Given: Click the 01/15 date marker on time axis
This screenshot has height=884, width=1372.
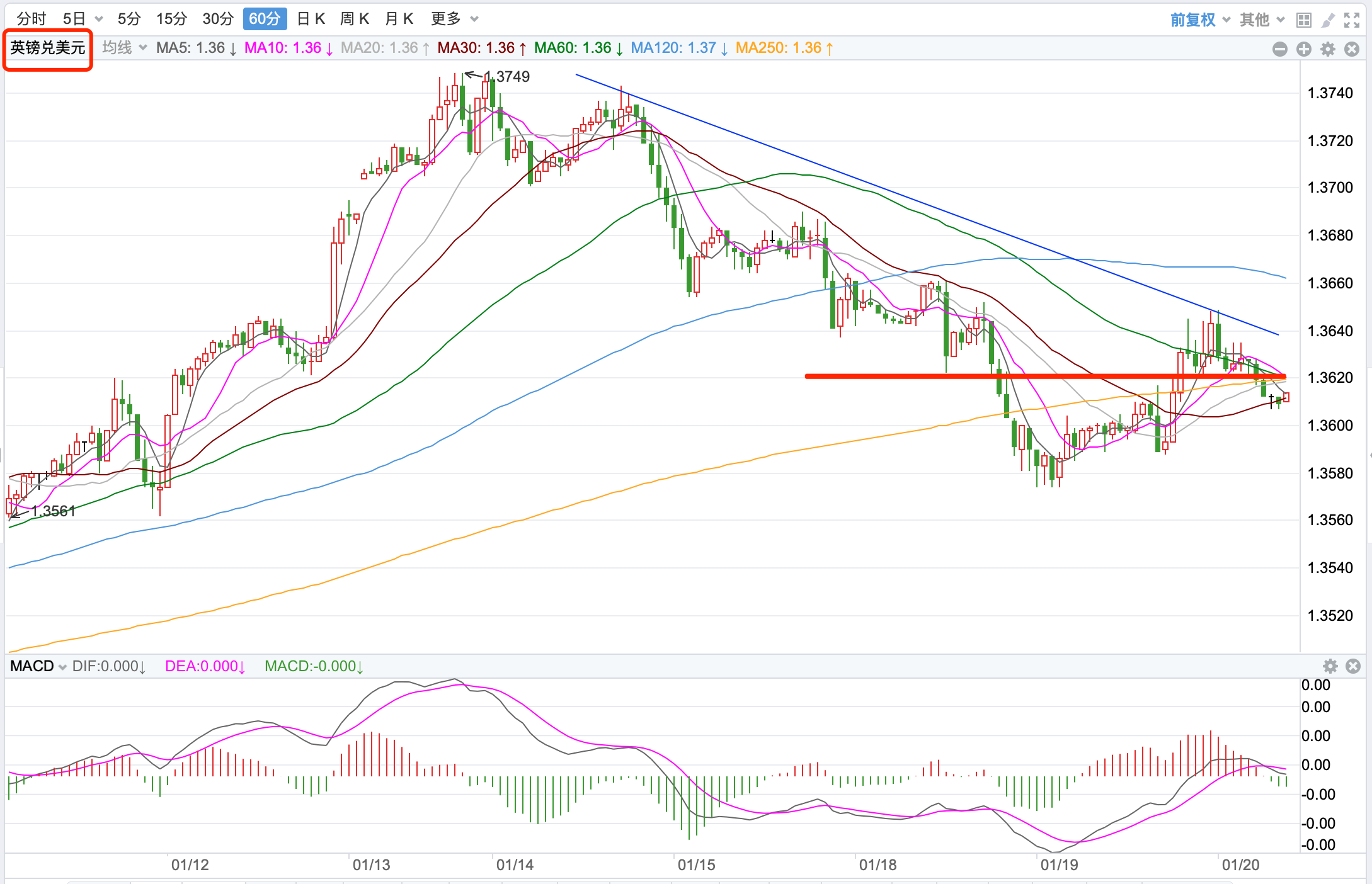Looking at the screenshot, I should coord(697,865).
